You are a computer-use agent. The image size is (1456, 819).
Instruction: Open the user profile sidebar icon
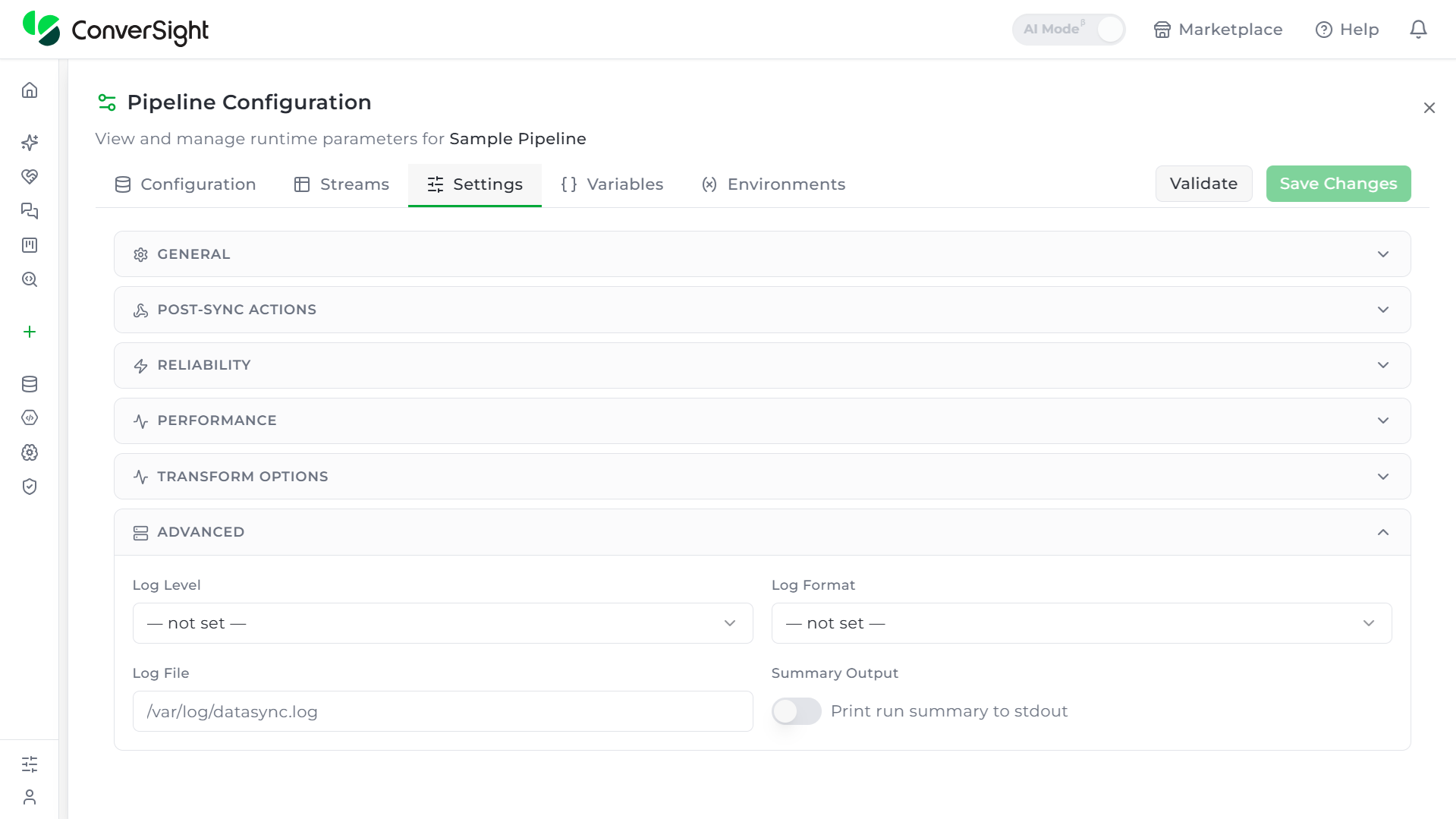pos(30,797)
